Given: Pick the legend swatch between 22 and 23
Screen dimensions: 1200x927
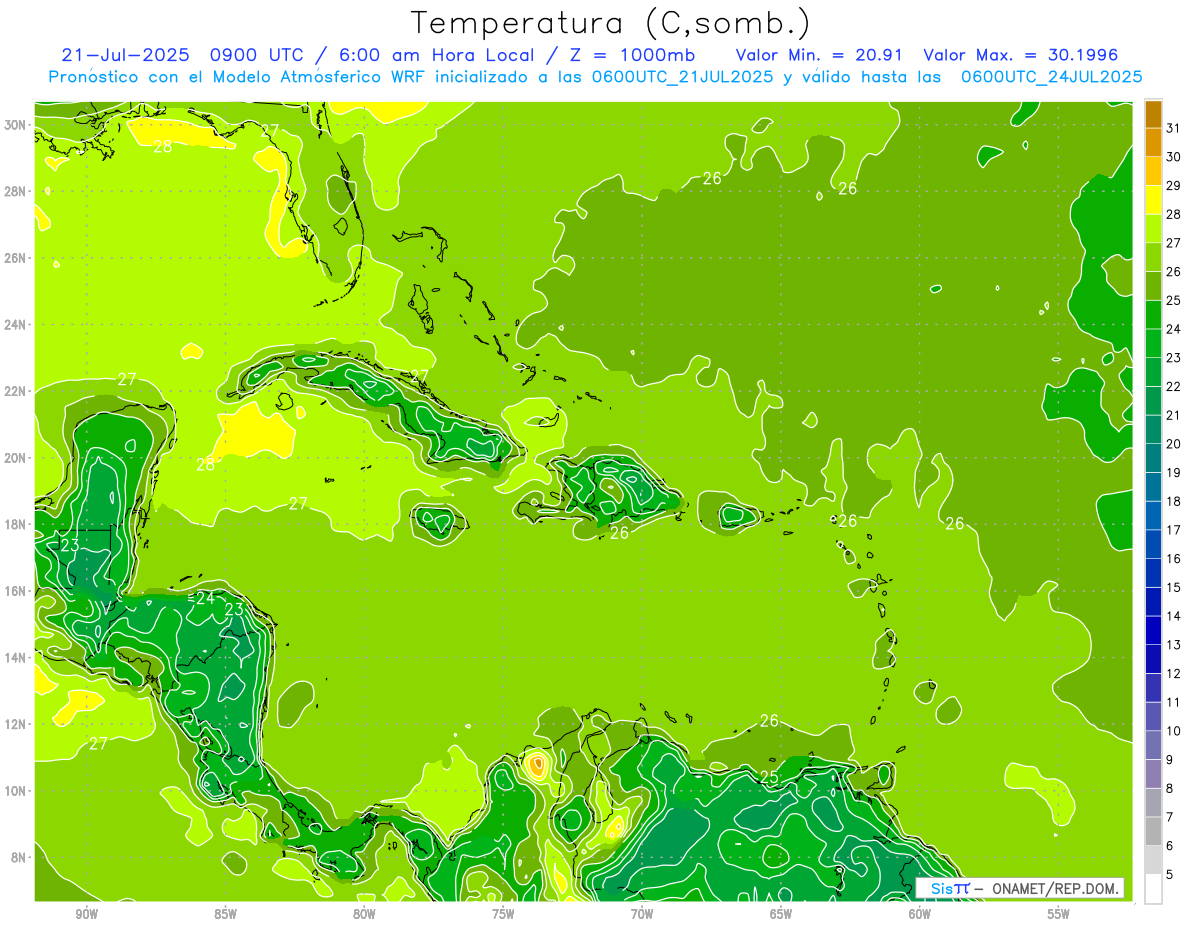Looking at the screenshot, I should [x=1153, y=373].
